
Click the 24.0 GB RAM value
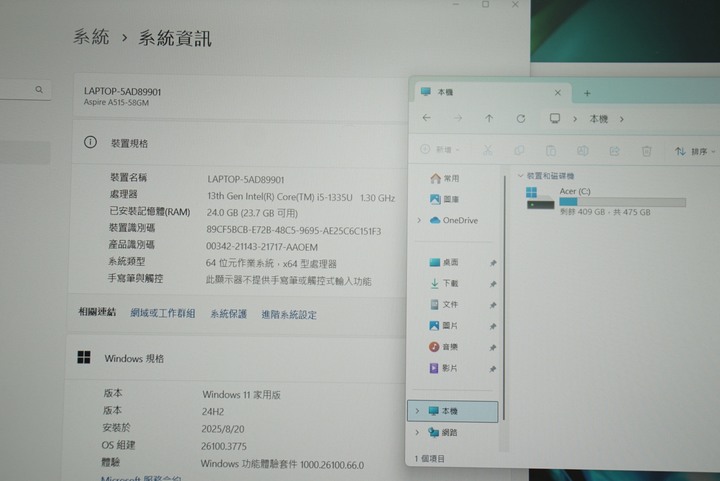pyautogui.click(x=252, y=213)
